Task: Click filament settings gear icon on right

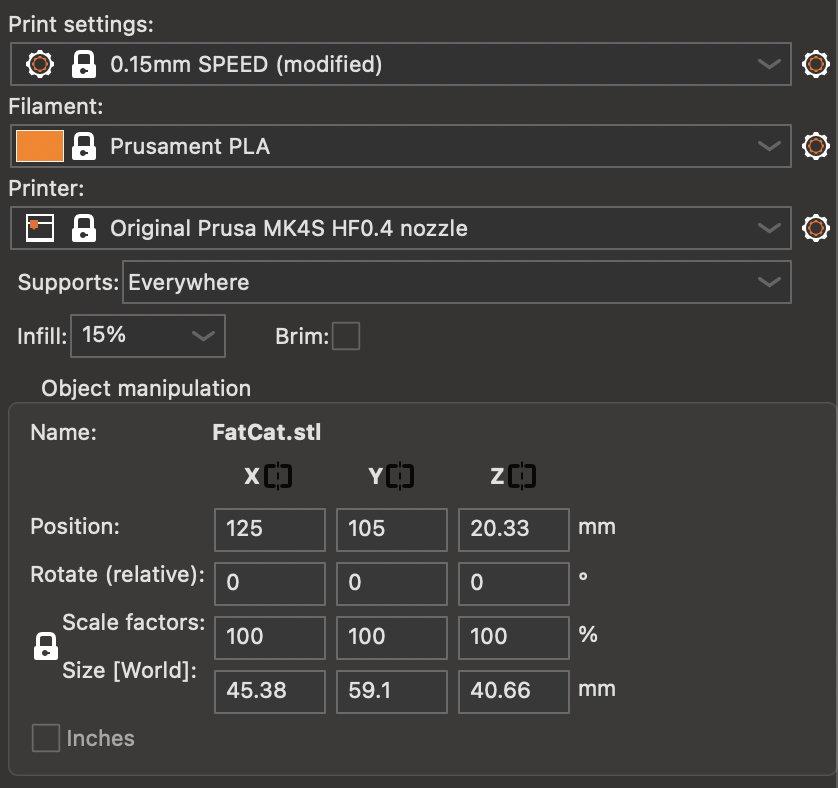Action: pos(816,146)
